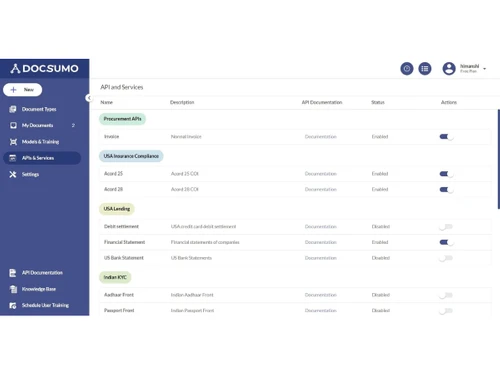The width and height of the screenshot is (500, 375).
Task: Click the My Documents sidebar icon
Action: [x=13, y=125]
